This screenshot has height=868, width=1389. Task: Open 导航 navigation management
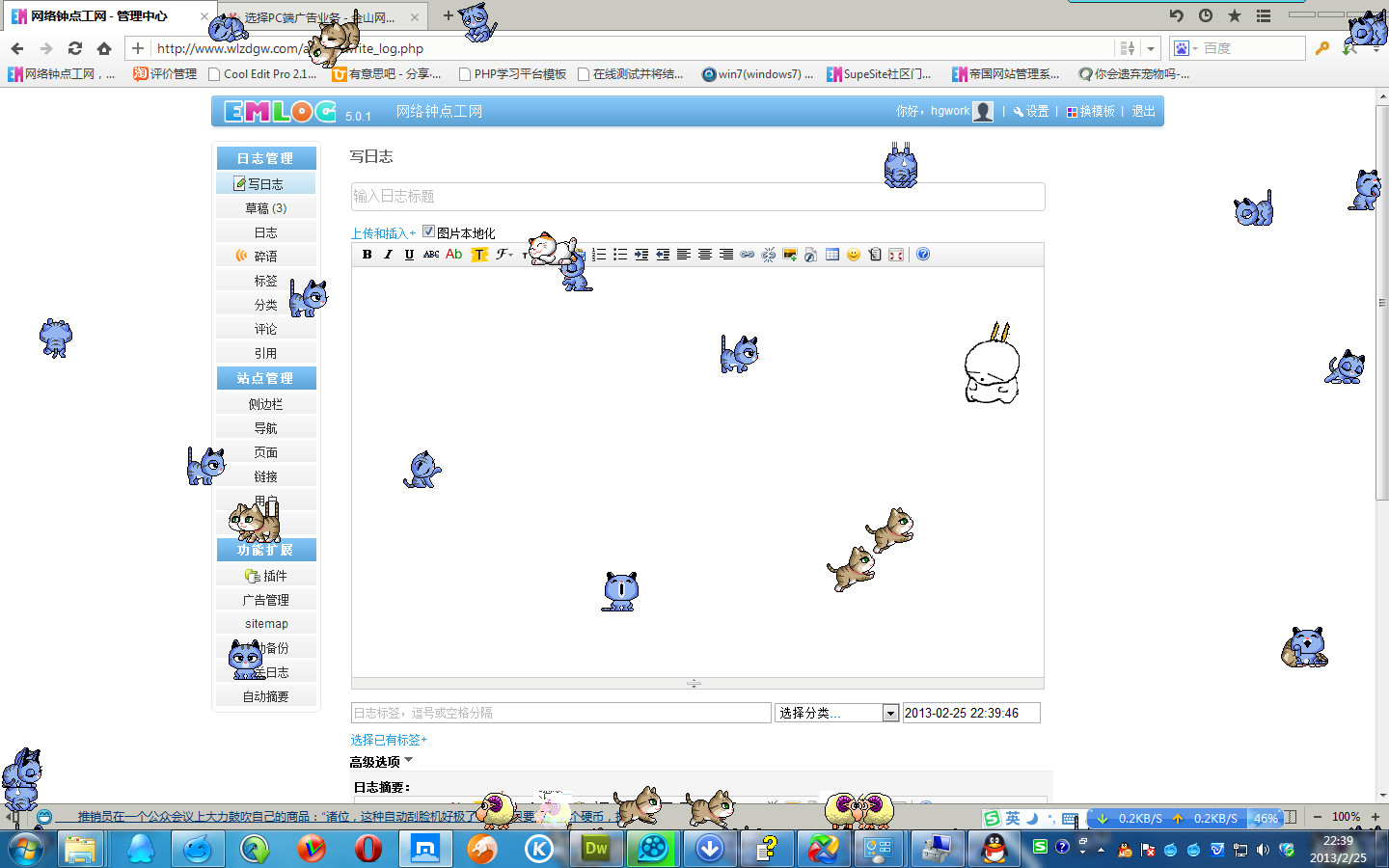266,428
